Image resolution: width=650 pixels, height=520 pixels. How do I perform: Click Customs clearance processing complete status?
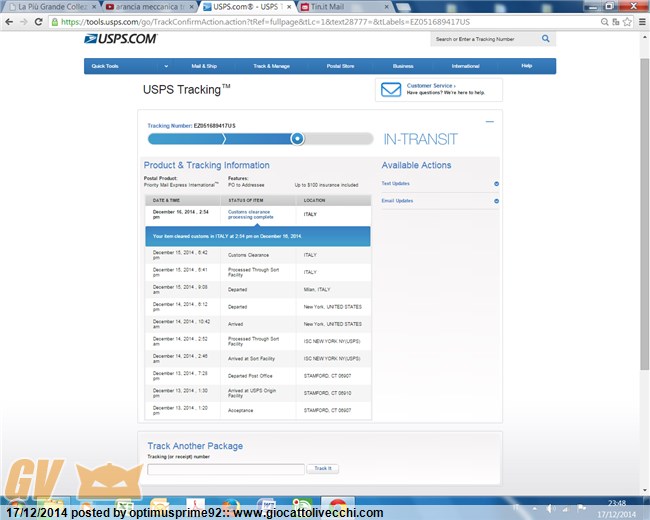(250, 214)
